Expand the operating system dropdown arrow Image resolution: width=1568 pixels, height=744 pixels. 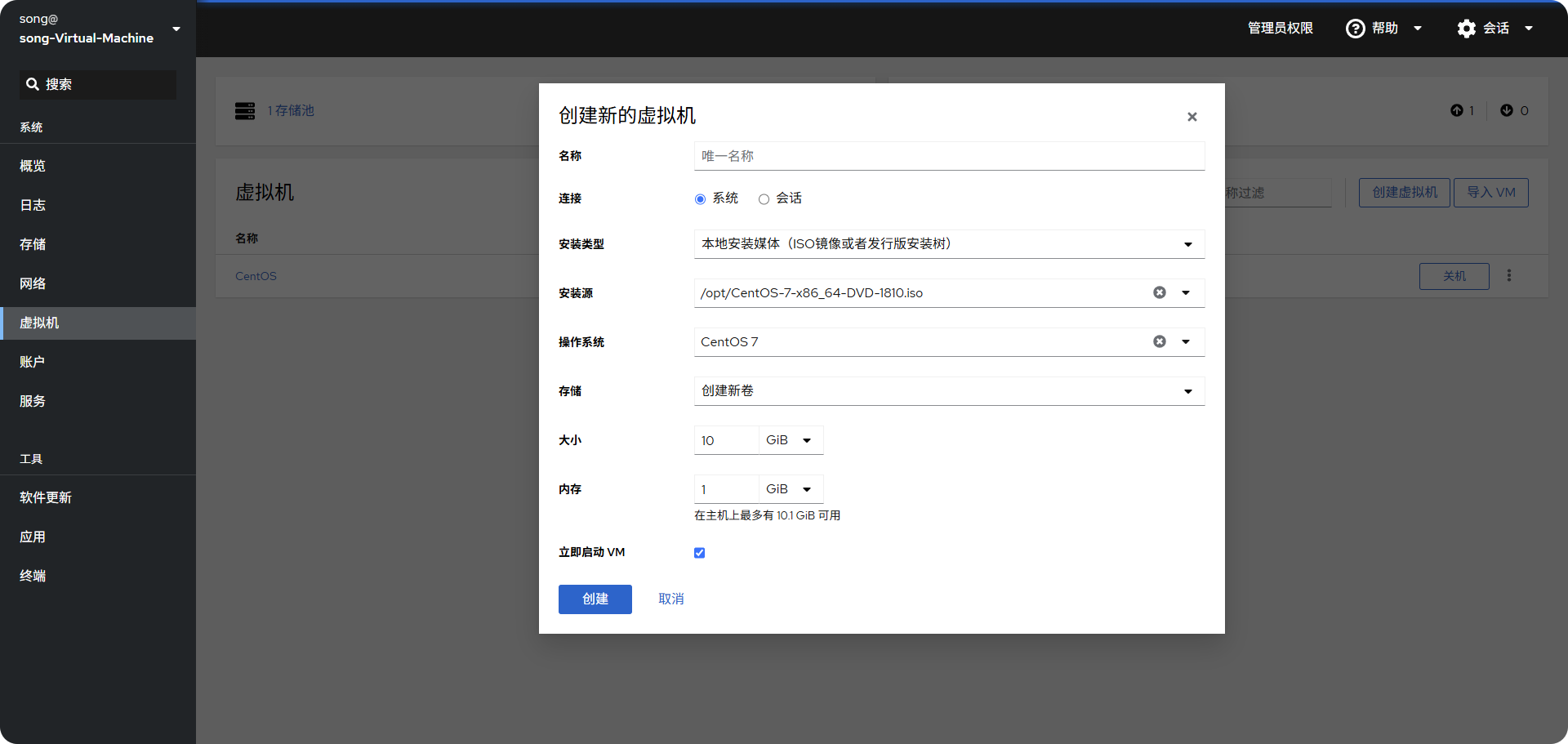(1186, 341)
